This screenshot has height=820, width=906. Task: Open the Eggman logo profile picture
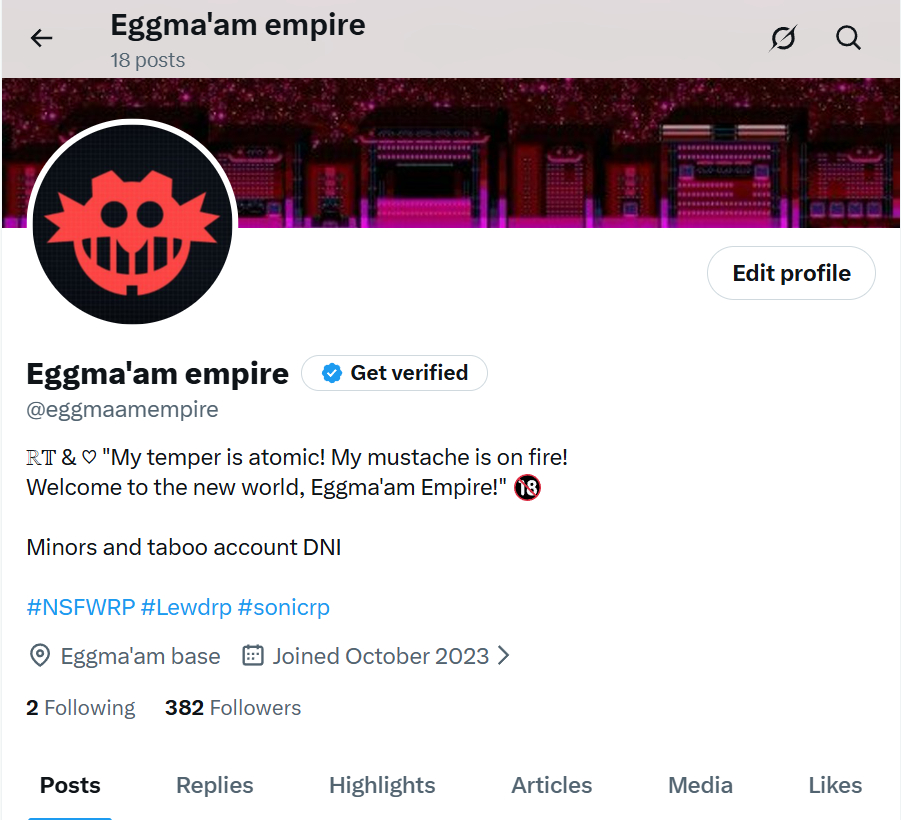click(132, 224)
